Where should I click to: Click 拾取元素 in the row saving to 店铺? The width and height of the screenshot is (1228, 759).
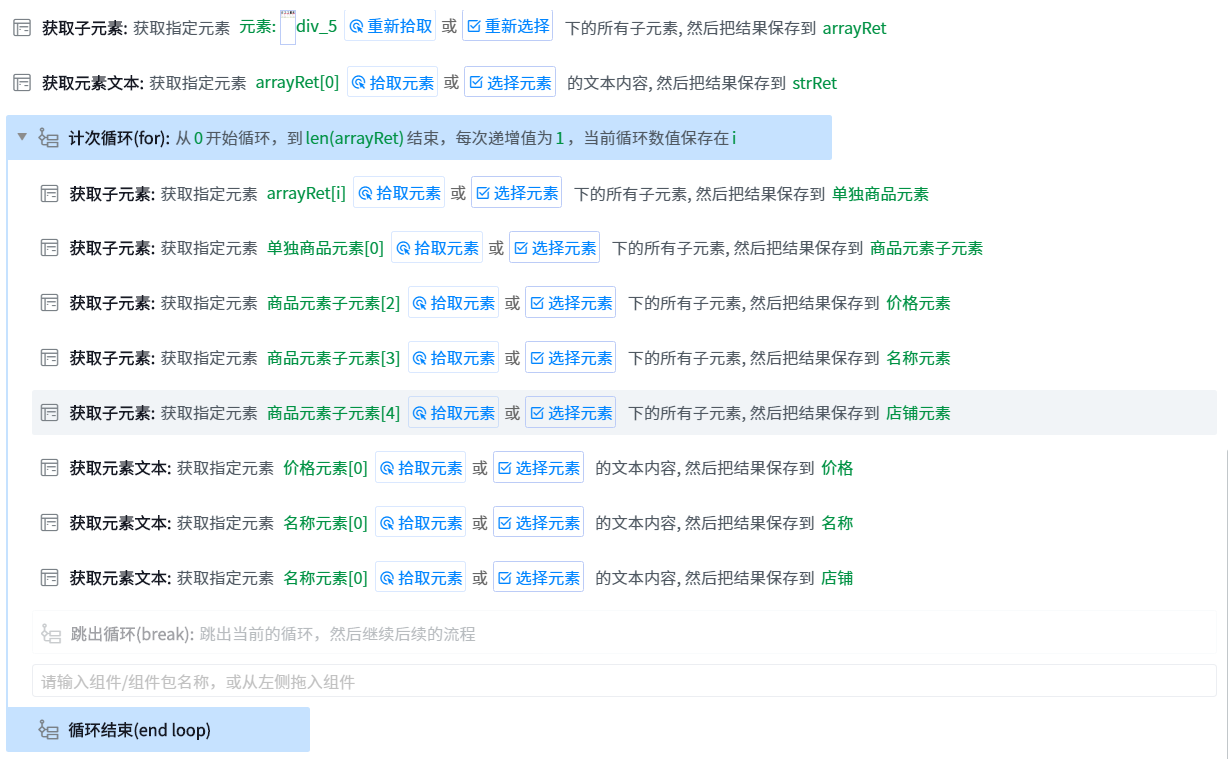420,578
